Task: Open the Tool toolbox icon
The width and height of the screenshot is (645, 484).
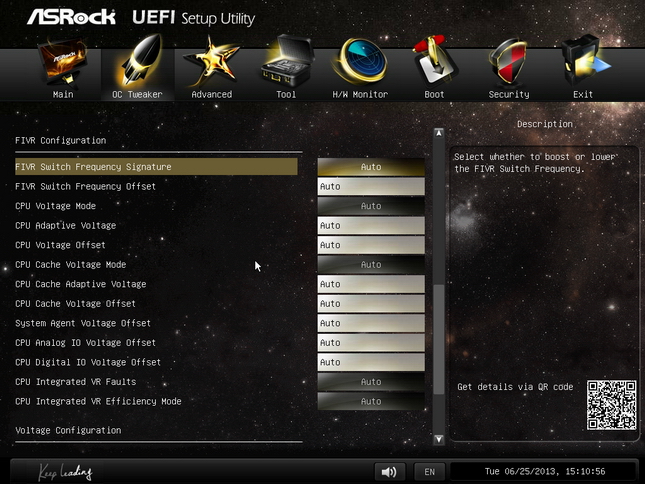Action: pyautogui.click(x=288, y=61)
